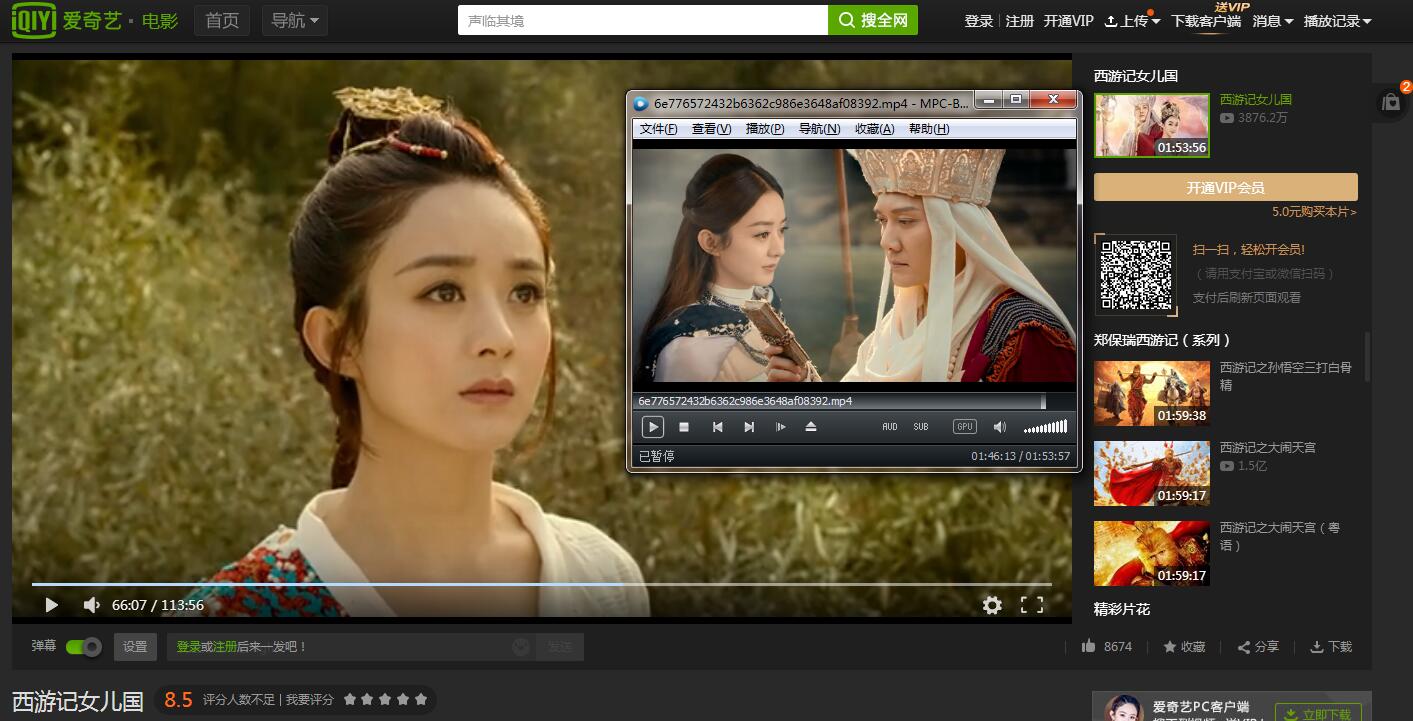Click sidebar list scrollbar
The height and width of the screenshot is (721, 1413).
(1367, 356)
